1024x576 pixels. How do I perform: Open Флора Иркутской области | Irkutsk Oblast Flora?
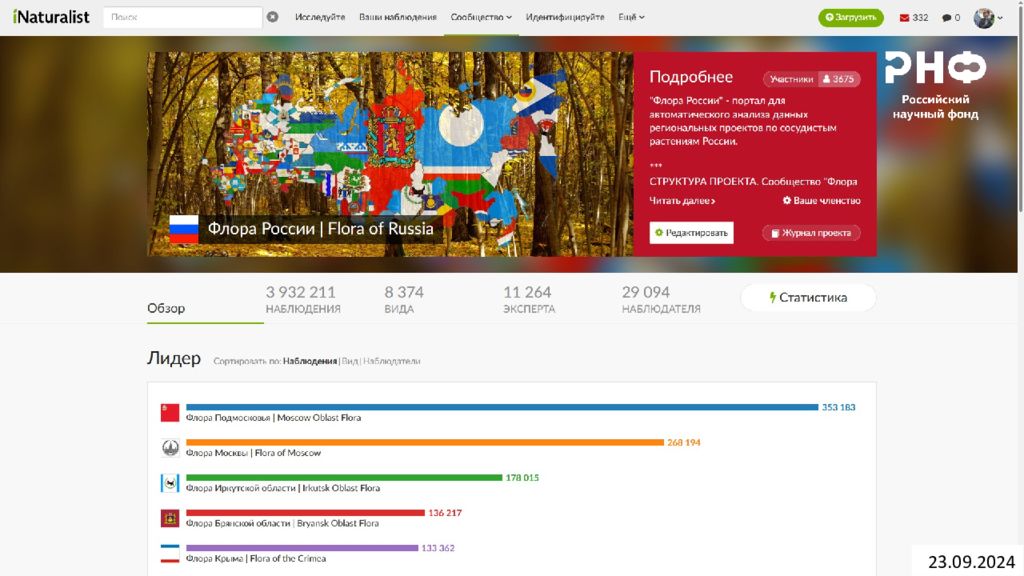[283, 488]
